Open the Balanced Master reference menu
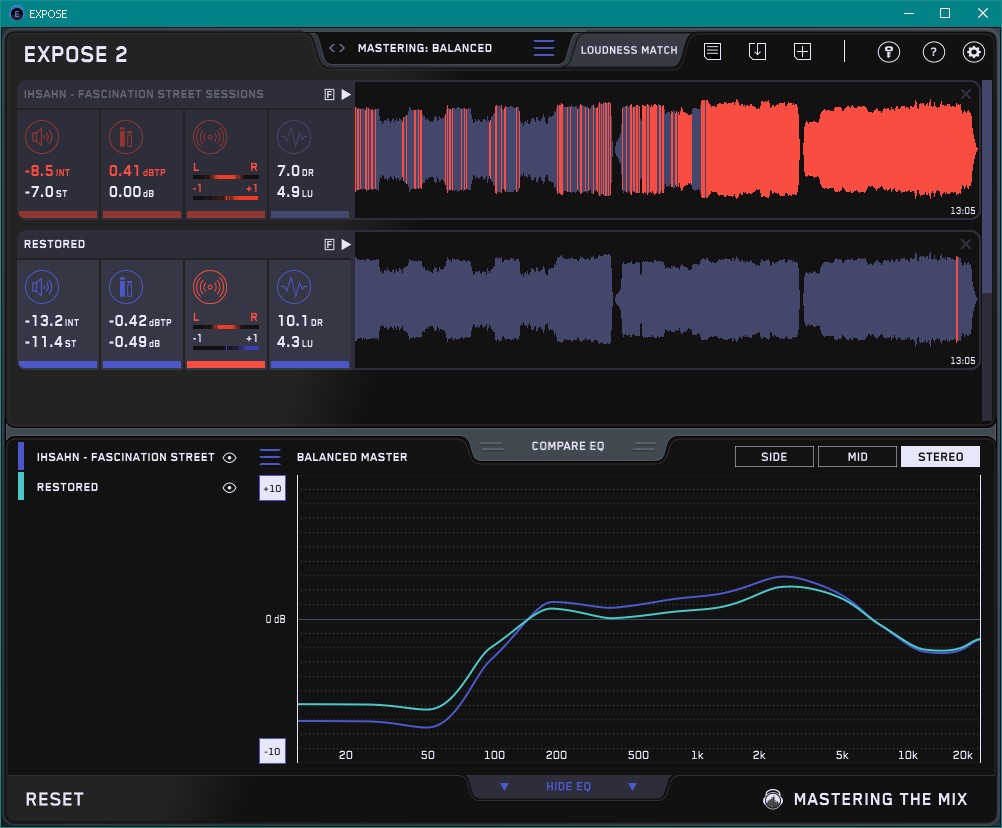 (x=270, y=457)
